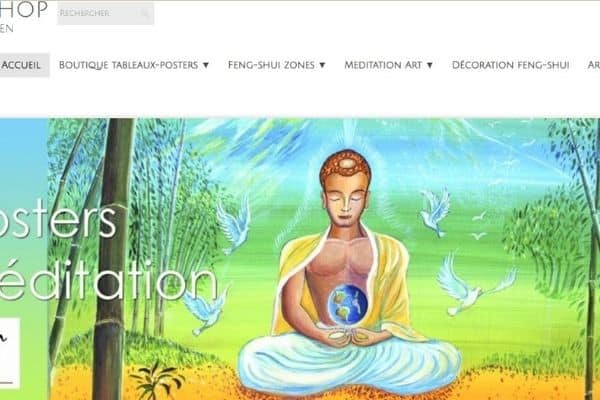Open the Accueil home menu item
Screen dimensions: 600x400
[x=22, y=65]
